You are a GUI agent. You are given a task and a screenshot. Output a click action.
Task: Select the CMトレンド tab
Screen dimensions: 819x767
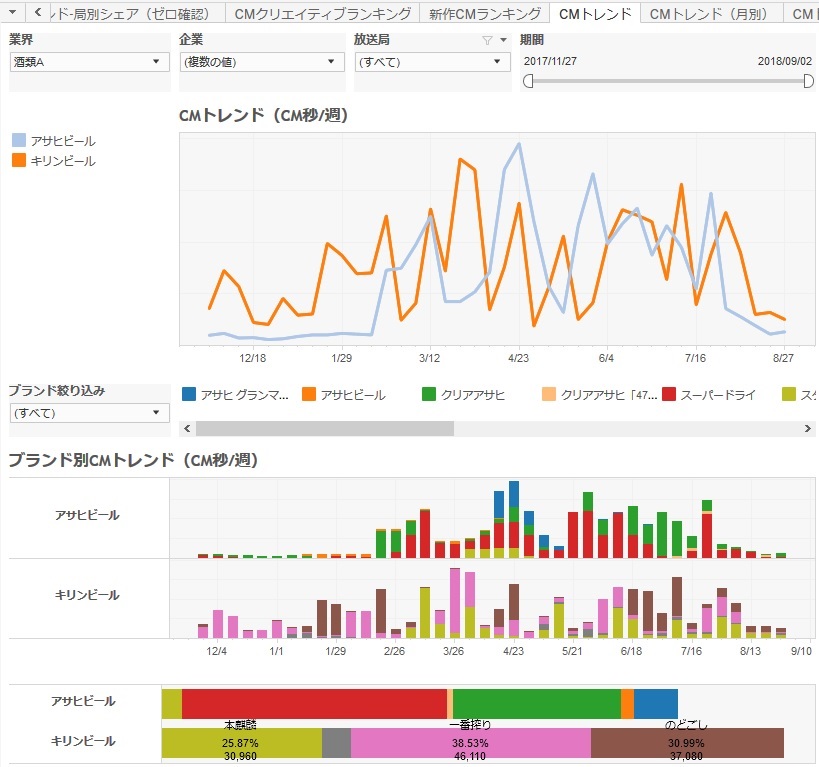(595, 14)
